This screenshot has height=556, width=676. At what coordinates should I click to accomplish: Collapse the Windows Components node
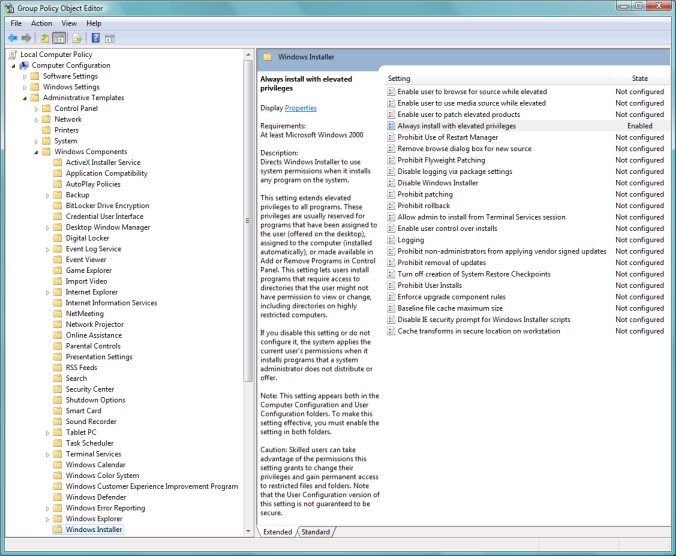click(36, 152)
